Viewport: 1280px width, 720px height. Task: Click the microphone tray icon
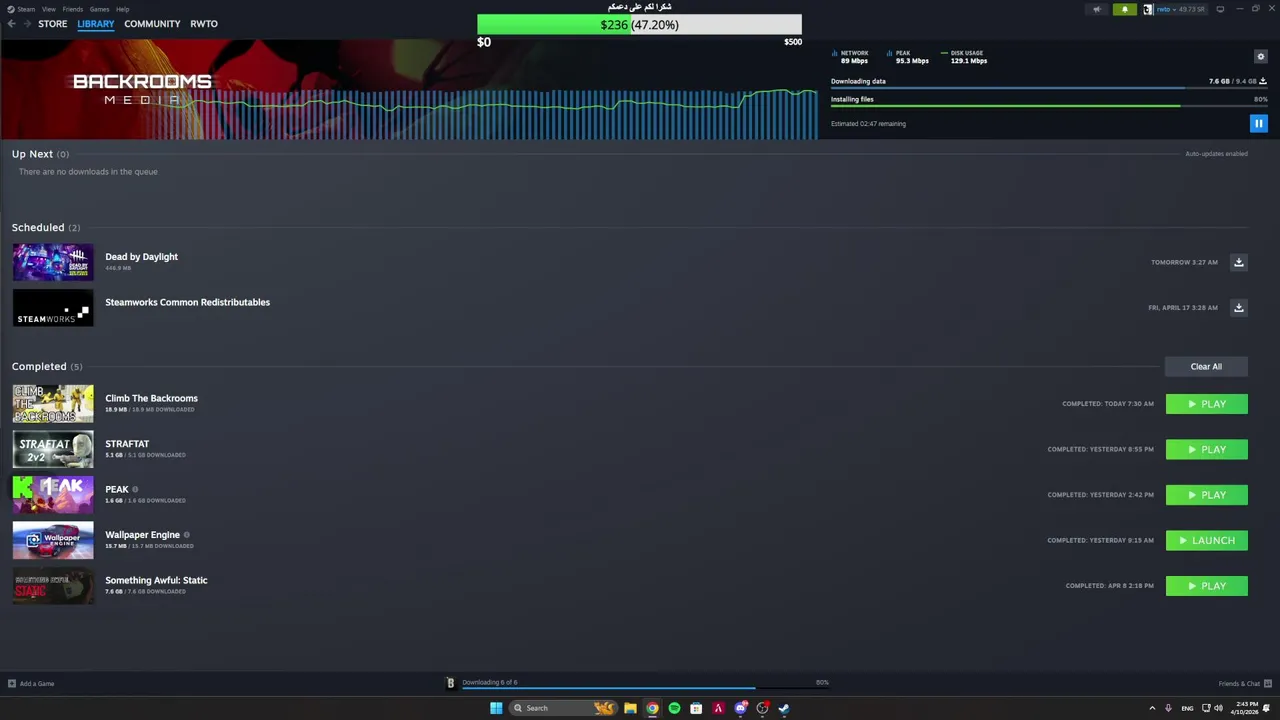click(1168, 708)
